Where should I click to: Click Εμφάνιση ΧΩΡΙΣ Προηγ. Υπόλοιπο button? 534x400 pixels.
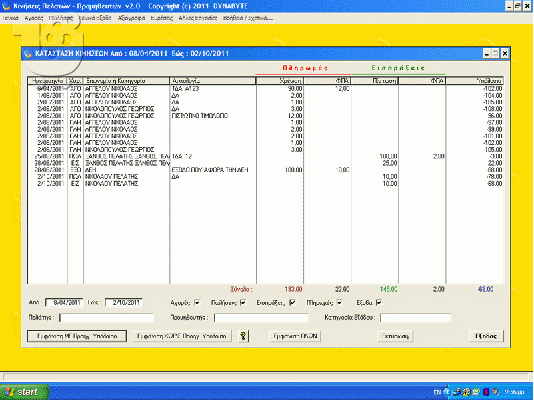coord(182,336)
